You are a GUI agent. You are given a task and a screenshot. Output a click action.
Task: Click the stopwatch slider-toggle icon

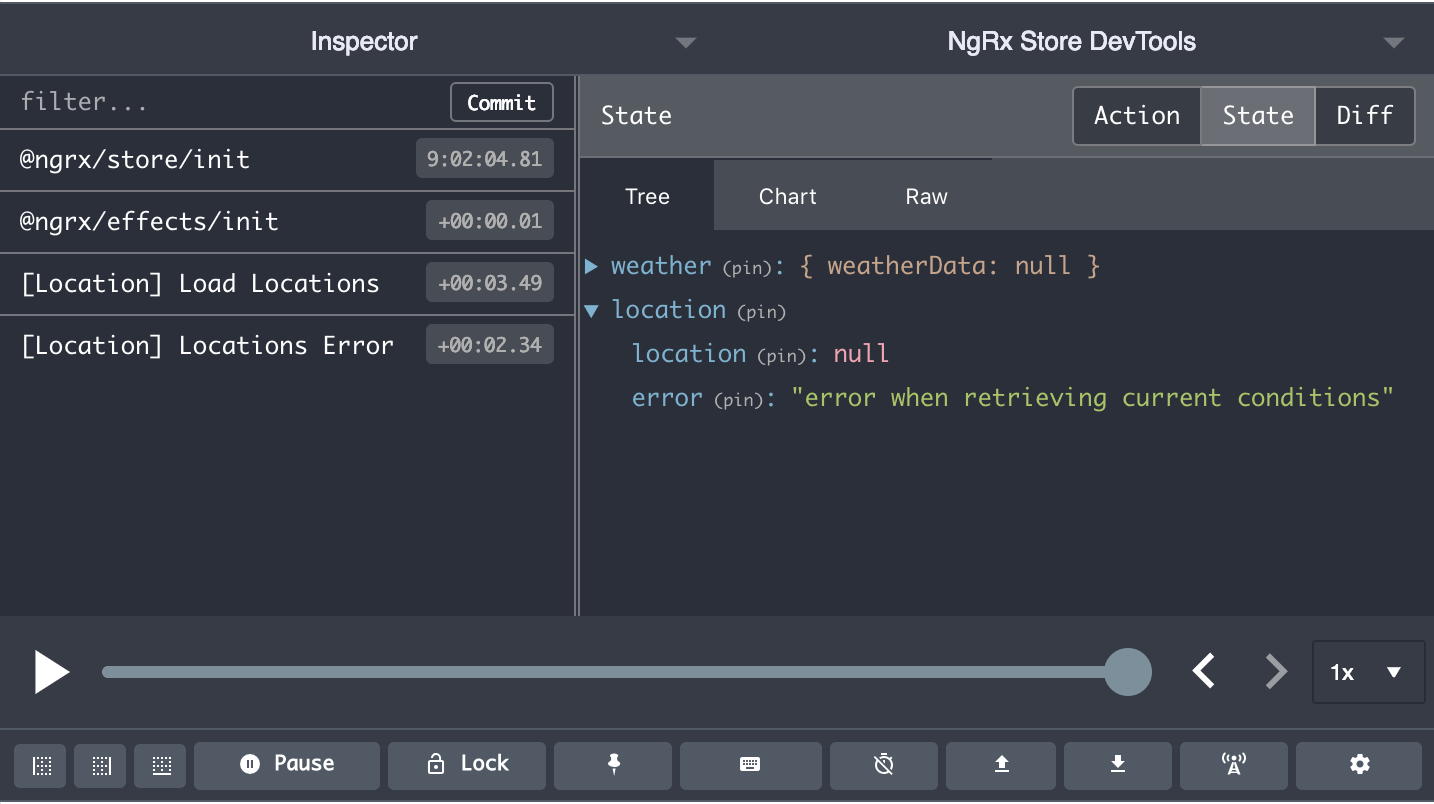(x=883, y=765)
